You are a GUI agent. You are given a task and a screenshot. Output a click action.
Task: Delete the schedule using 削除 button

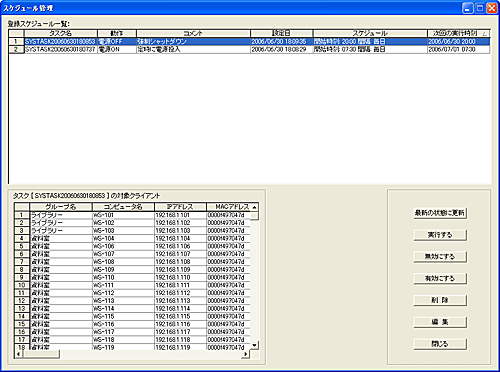click(x=440, y=300)
